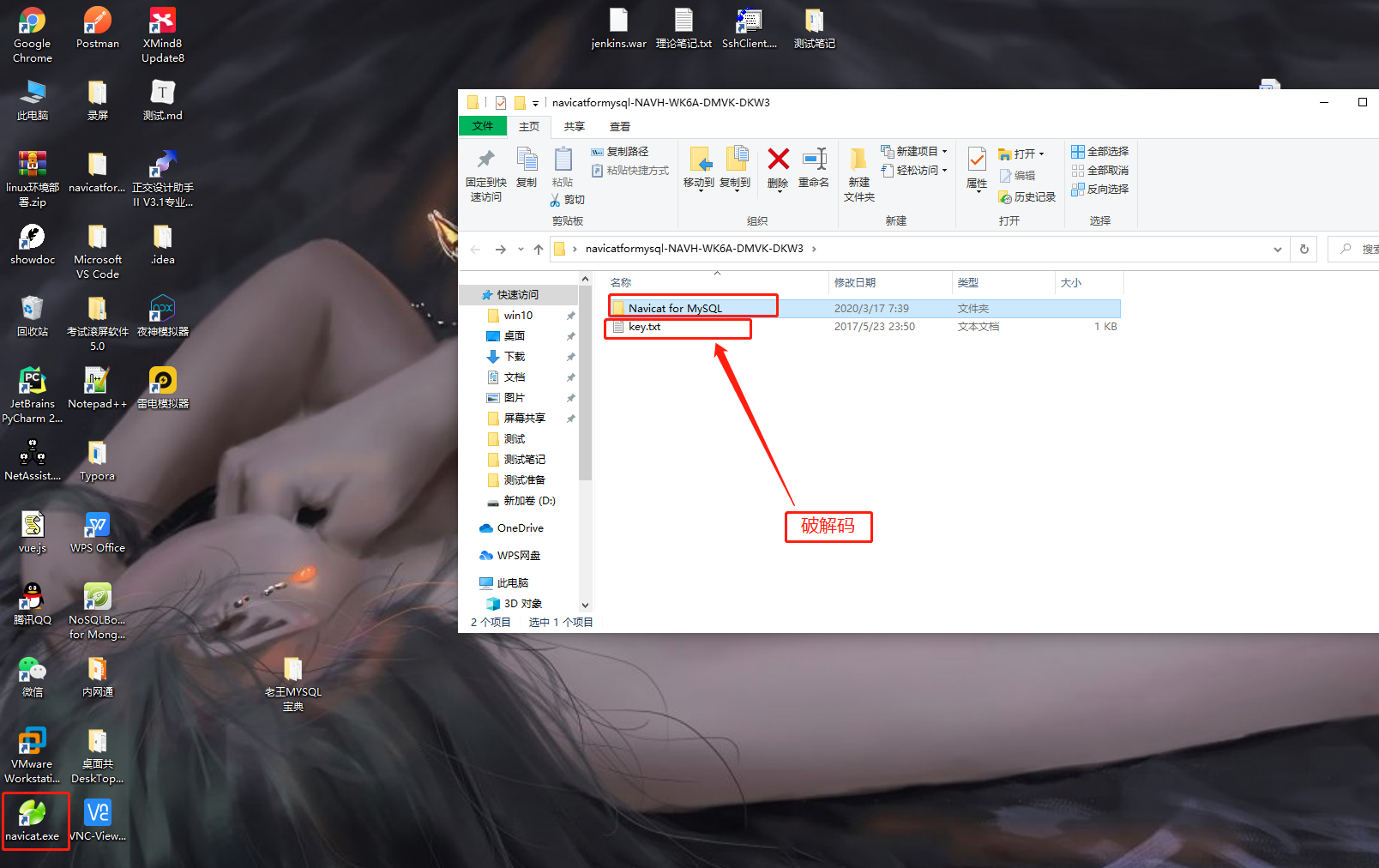Viewport: 1379px width, 868px height.
Task: Open 夜神模拟器 desktop icon
Action: pyautogui.click(x=163, y=316)
